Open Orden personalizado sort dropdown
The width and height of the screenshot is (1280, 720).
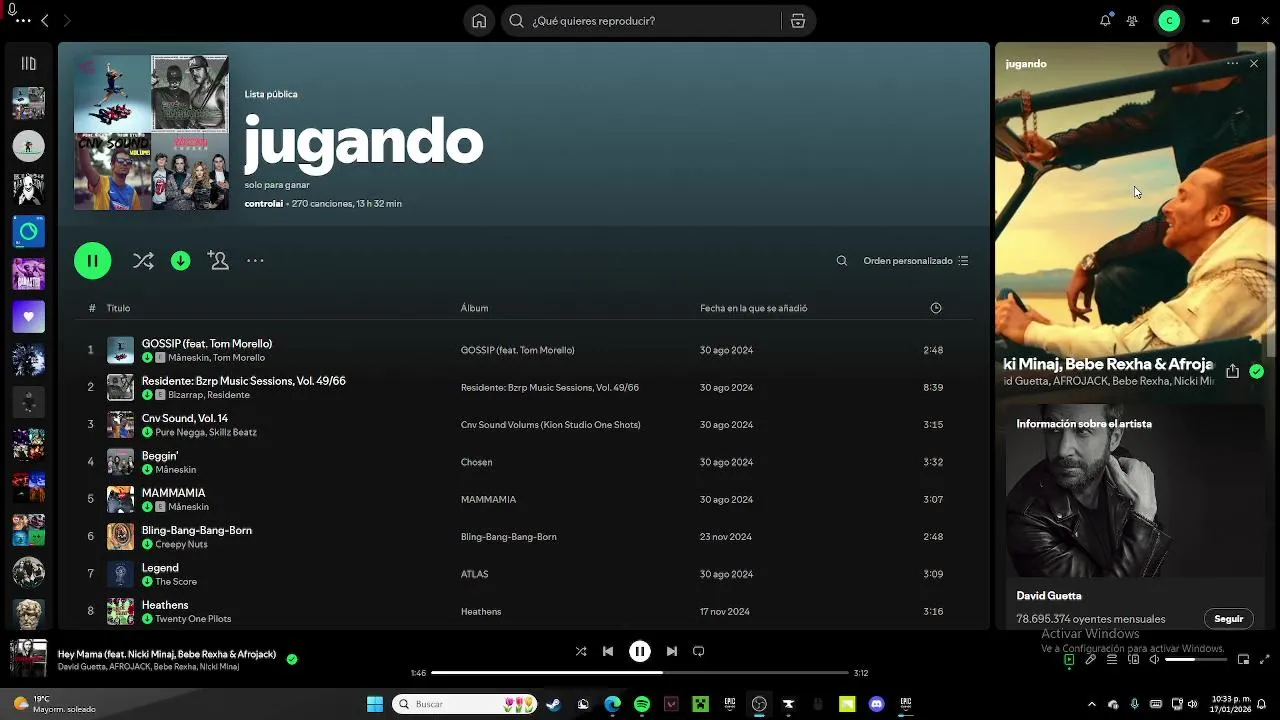coord(916,261)
